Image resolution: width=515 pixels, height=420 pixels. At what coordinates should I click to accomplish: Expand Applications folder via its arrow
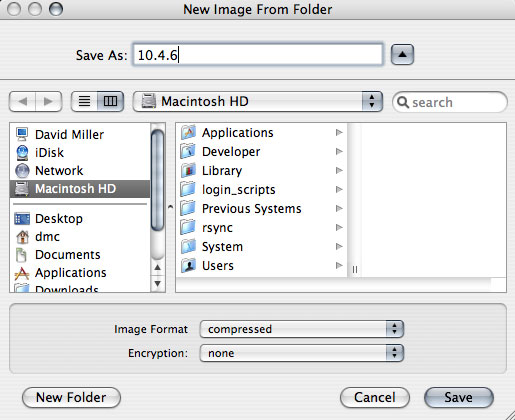[x=339, y=132]
